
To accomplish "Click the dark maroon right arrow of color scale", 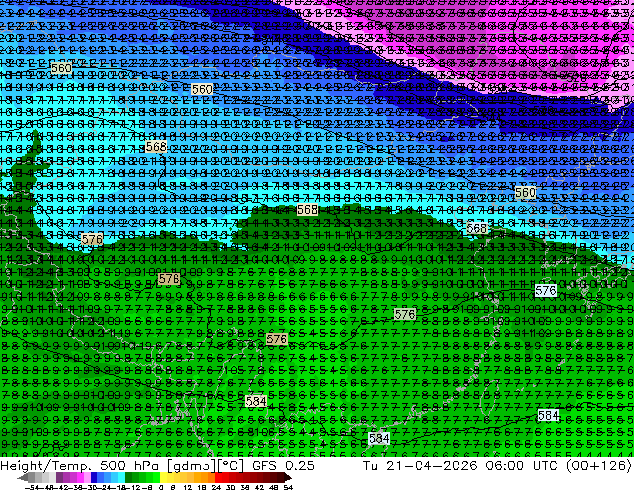I will (287, 477).
